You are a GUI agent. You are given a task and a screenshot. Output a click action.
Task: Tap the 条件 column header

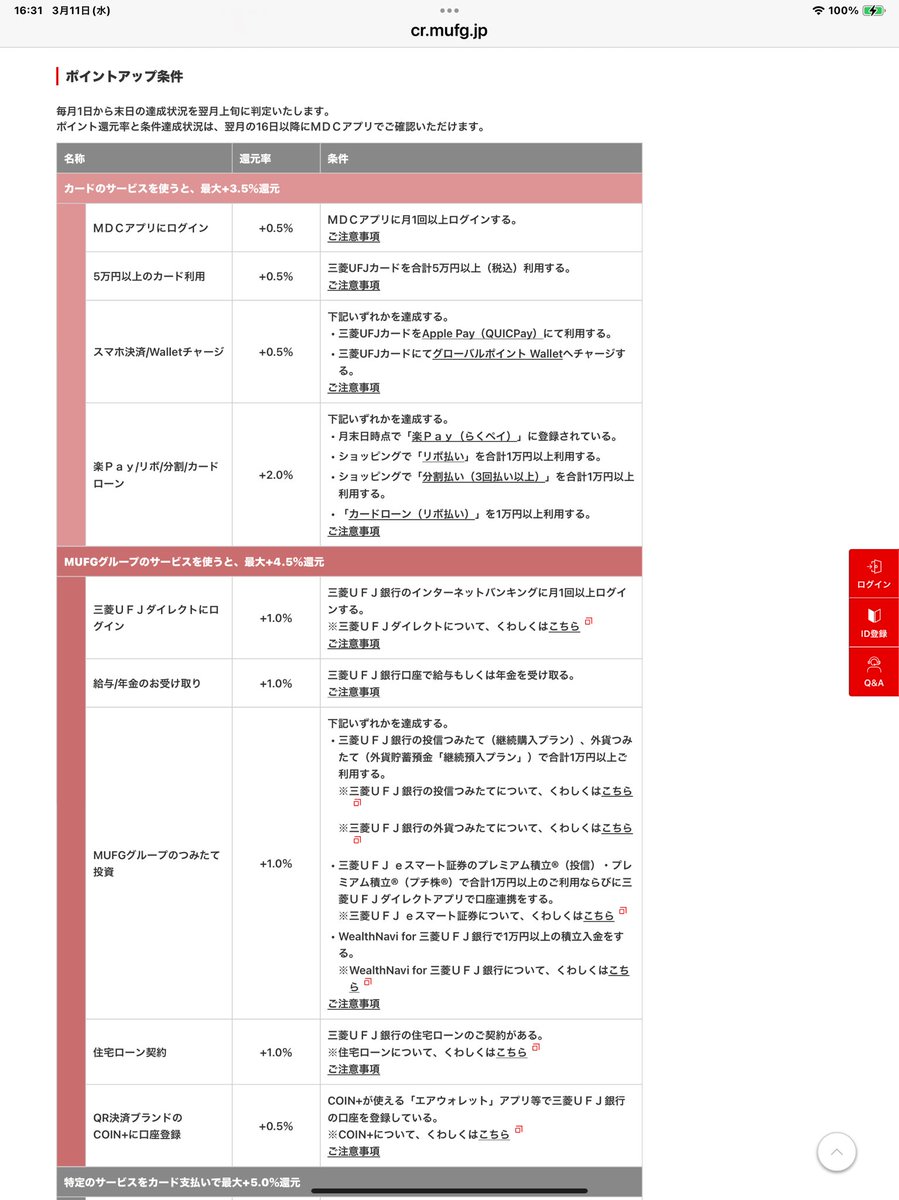(x=481, y=158)
